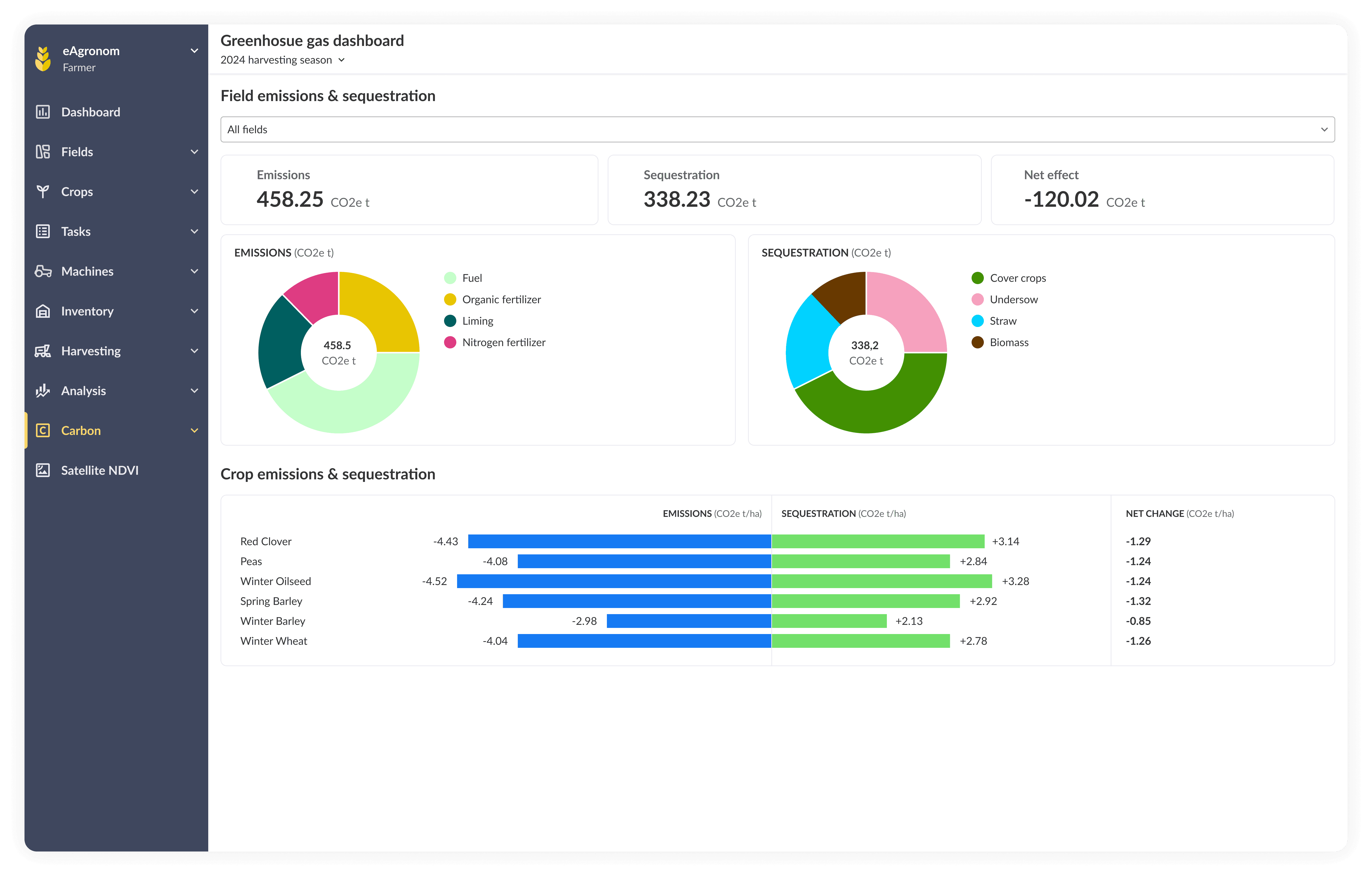
Task: Click the Crops sprout icon
Action: (43, 191)
